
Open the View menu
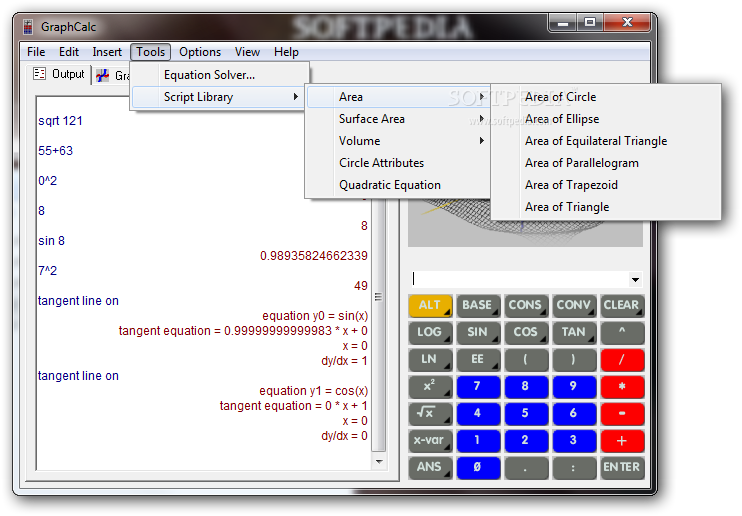click(247, 52)
